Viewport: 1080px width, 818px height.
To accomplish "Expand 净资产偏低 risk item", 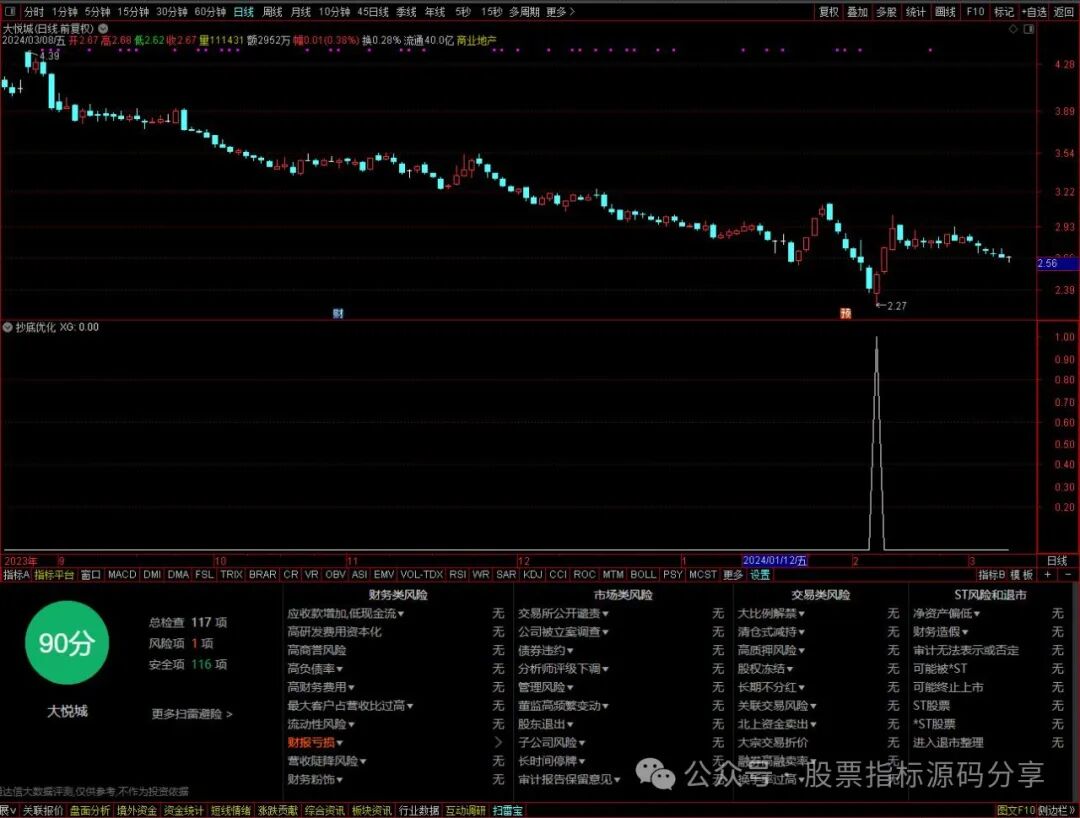I will [947, 613].
